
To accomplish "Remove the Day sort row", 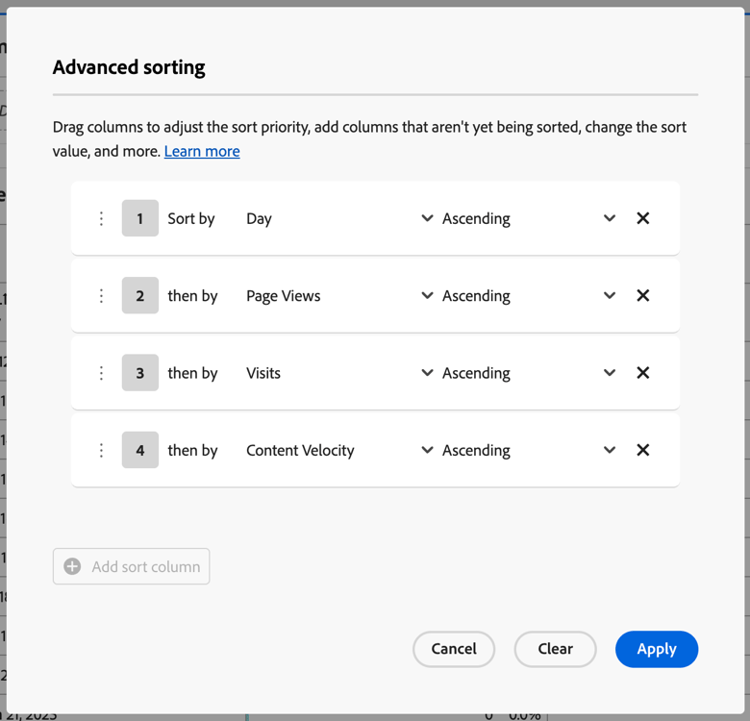I will click(x=643, y=218).
